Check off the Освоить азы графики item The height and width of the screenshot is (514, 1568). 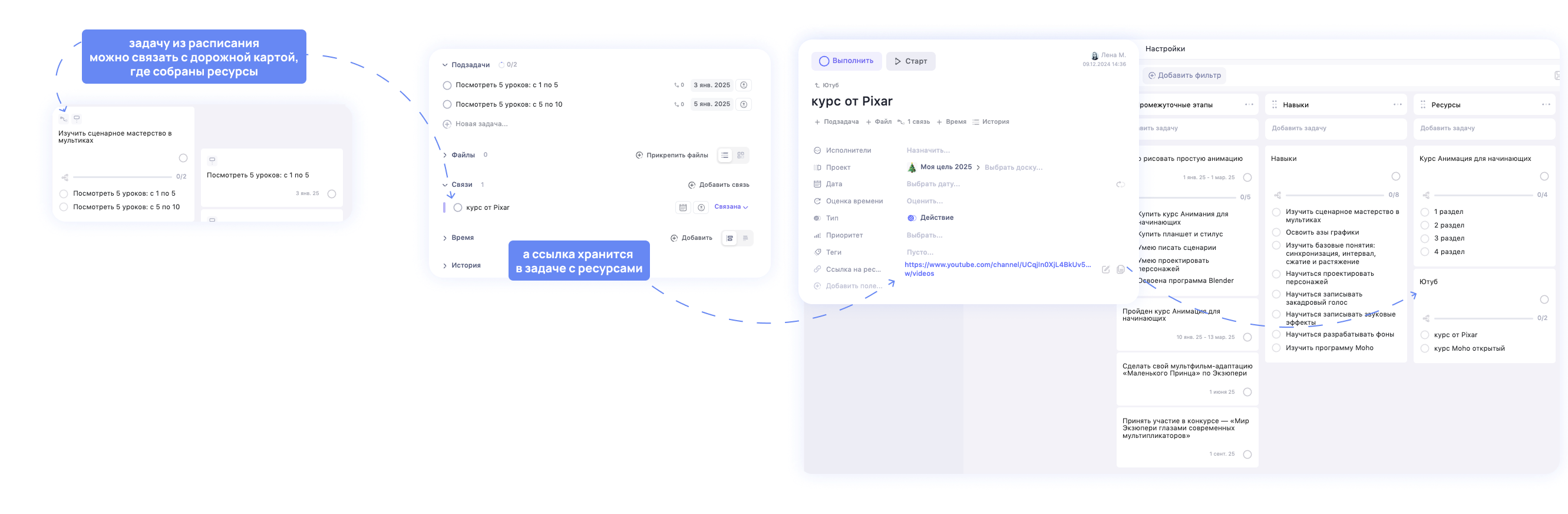(1276, 232)
